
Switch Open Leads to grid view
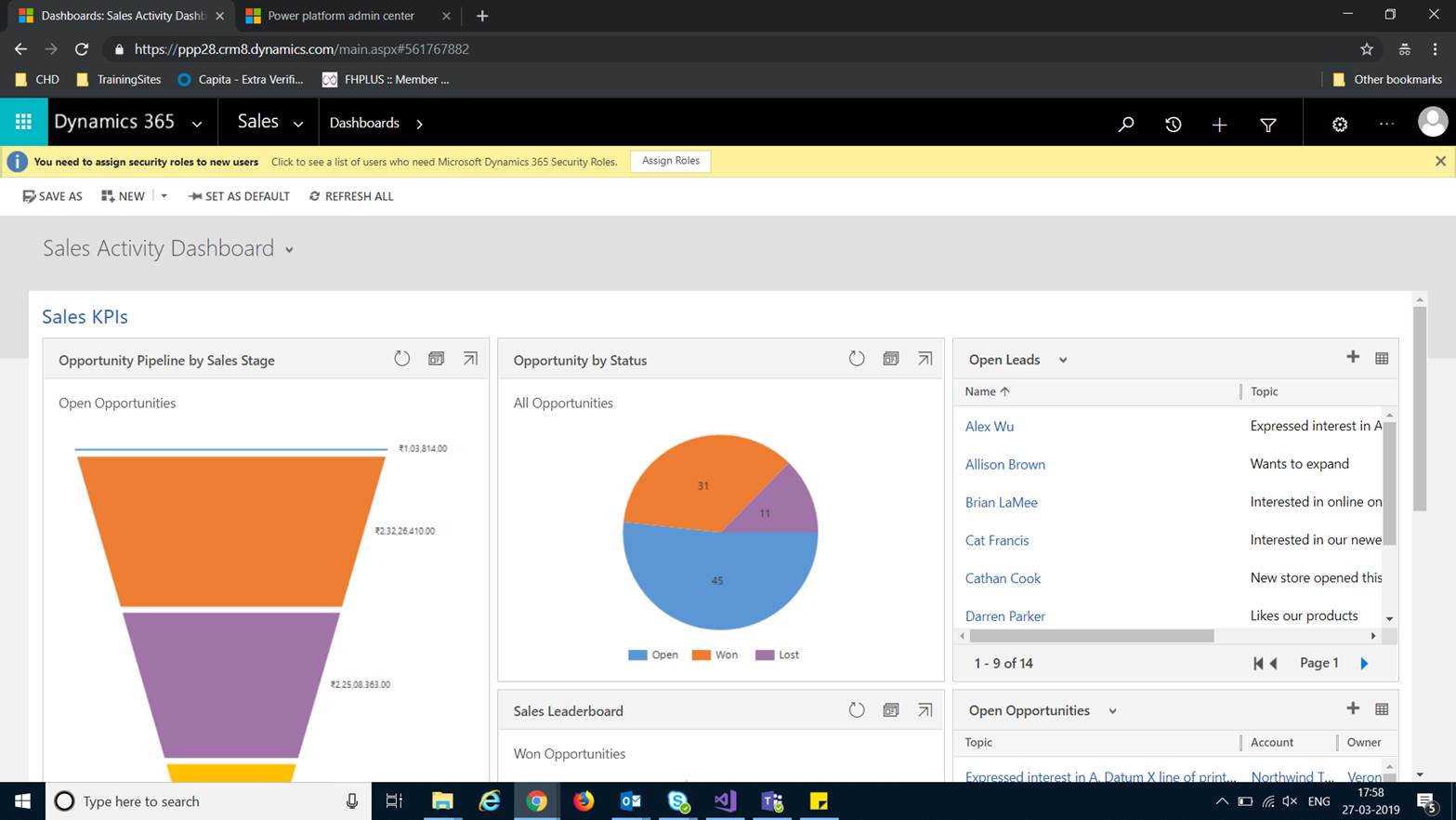(1382, 357)
